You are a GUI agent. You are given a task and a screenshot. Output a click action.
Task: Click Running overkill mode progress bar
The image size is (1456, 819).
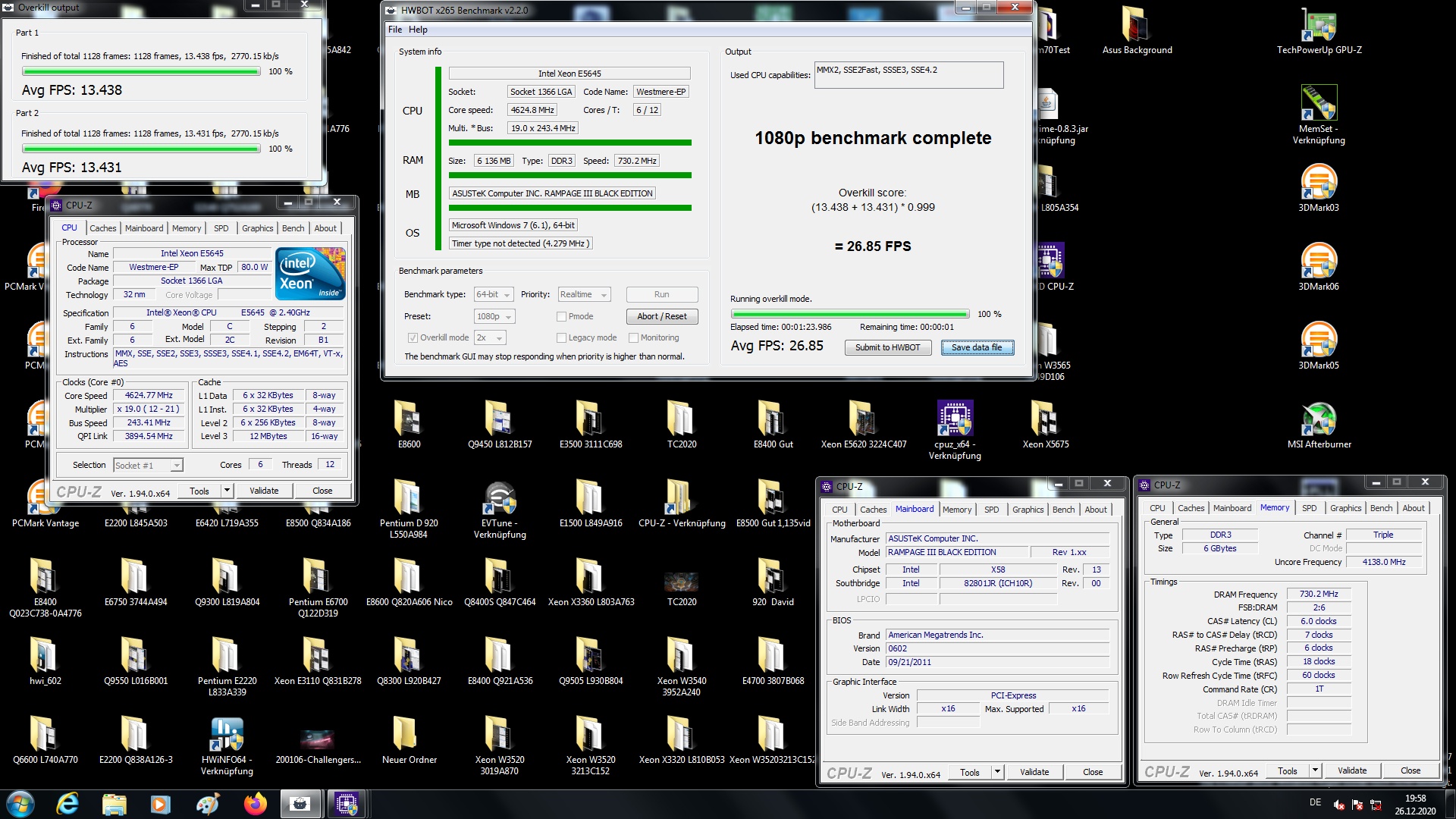tap(850, 315)
